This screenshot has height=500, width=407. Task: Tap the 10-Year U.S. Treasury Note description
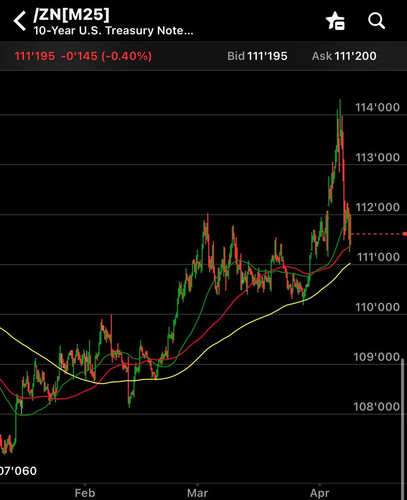click(x=113, y=31)
